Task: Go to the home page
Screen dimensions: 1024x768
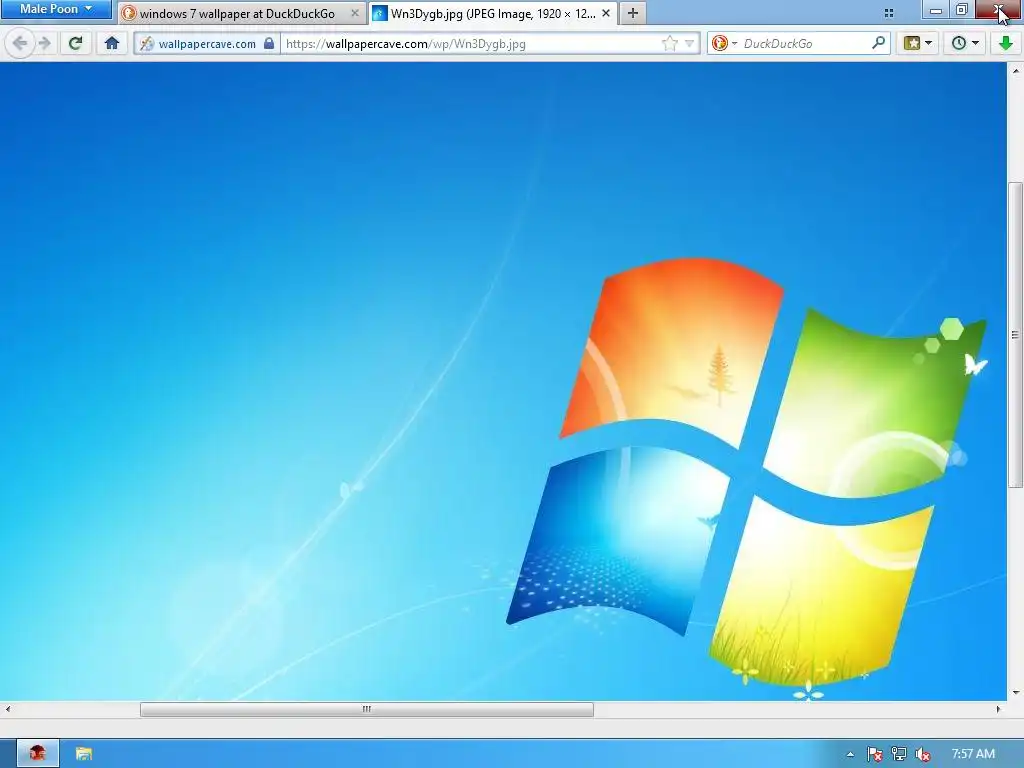Action: (x=112, y=44)
